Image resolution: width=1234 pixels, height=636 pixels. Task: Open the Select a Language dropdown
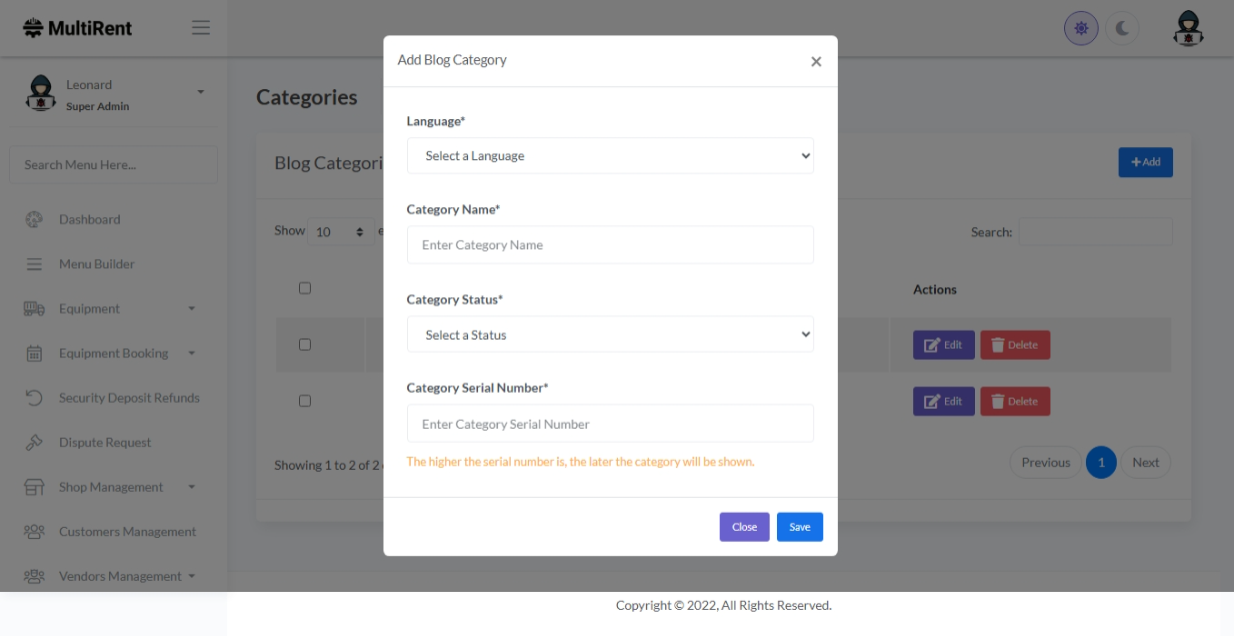tap(610, 156)
